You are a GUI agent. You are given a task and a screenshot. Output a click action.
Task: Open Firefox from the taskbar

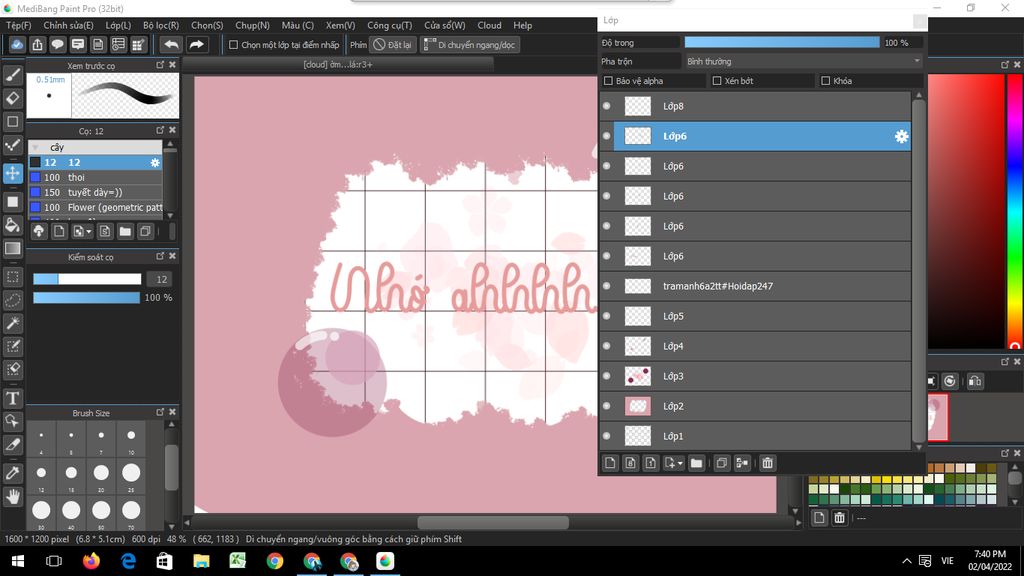[91, 561]
